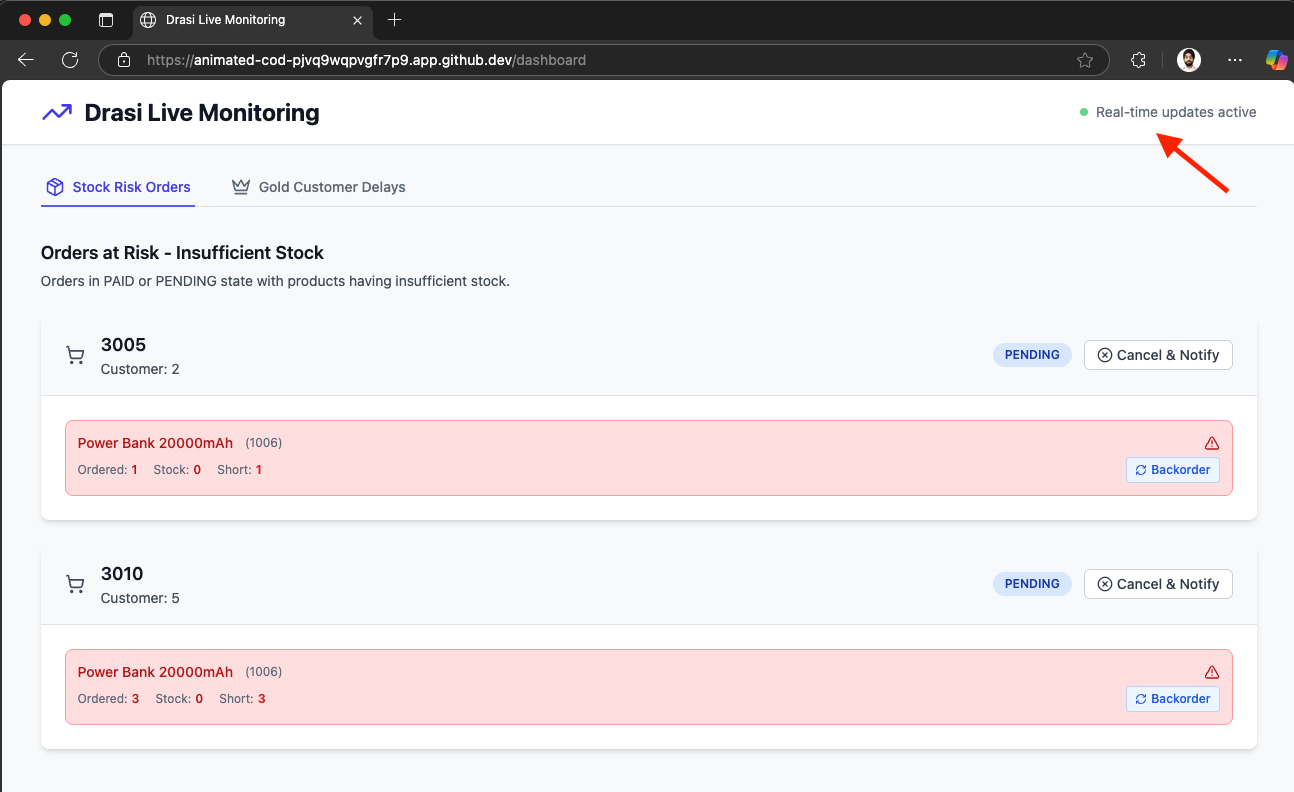
Task: Click the browser extensions puzzle icon
Action: tap(1138, 59)
